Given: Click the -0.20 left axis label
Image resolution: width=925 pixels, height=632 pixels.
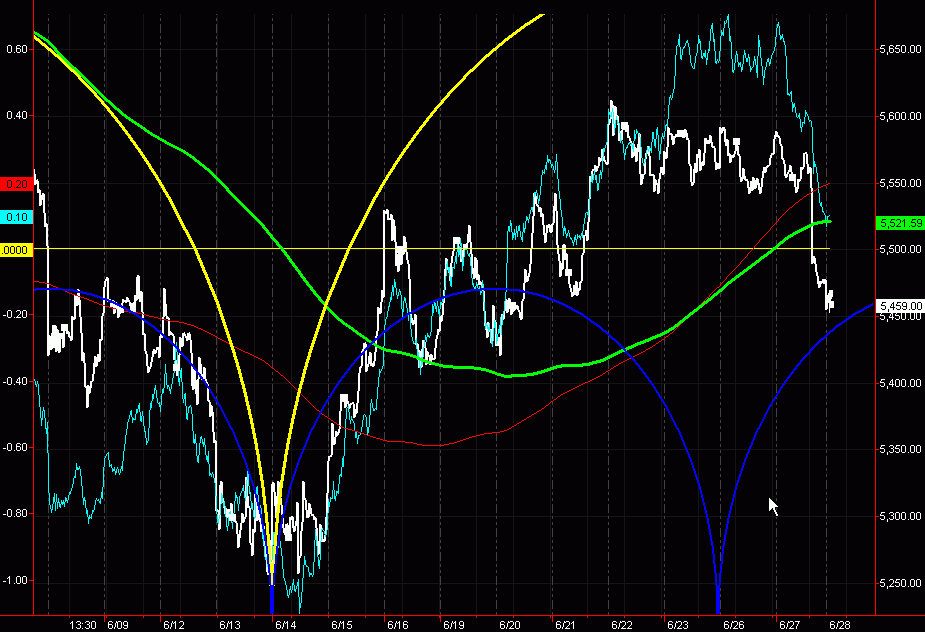Looking at the screenshot, I should (x=15, y=315).
